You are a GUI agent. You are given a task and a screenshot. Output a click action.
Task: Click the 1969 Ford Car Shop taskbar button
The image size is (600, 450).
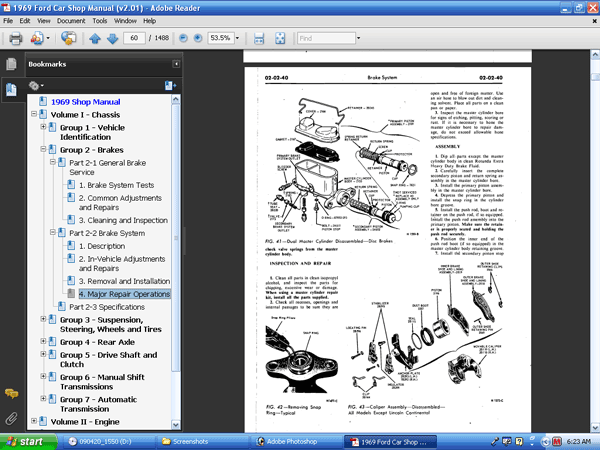click(390, 442)
